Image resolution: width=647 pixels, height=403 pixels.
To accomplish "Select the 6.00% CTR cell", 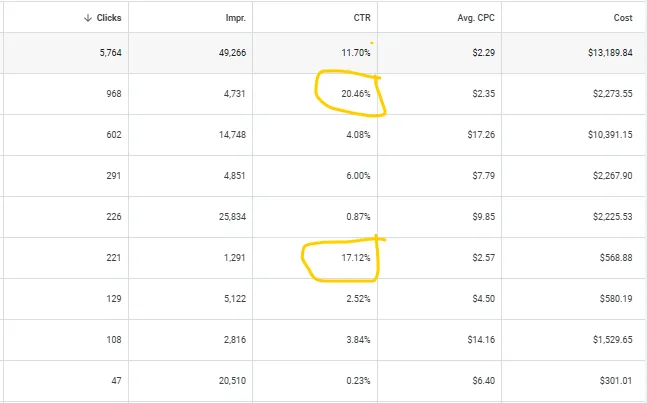I will tap(357, 176).
